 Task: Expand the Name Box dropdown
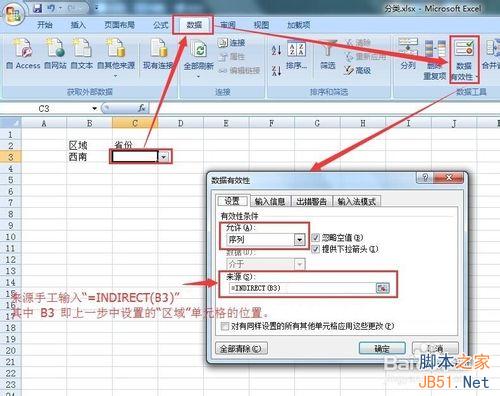click(95, 108)
